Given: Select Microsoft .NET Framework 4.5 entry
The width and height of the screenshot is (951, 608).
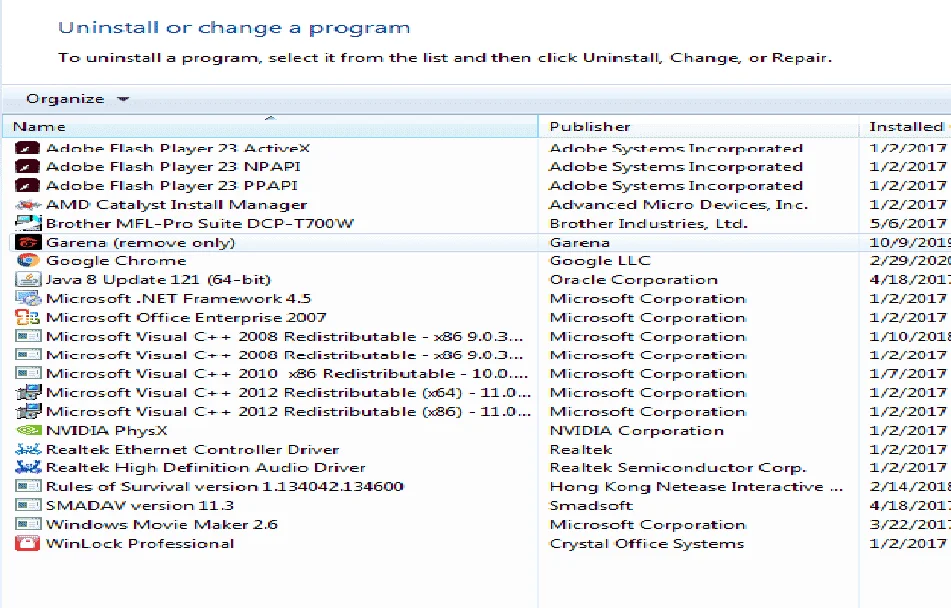Looking at the screenshot, I should point(178,298).
